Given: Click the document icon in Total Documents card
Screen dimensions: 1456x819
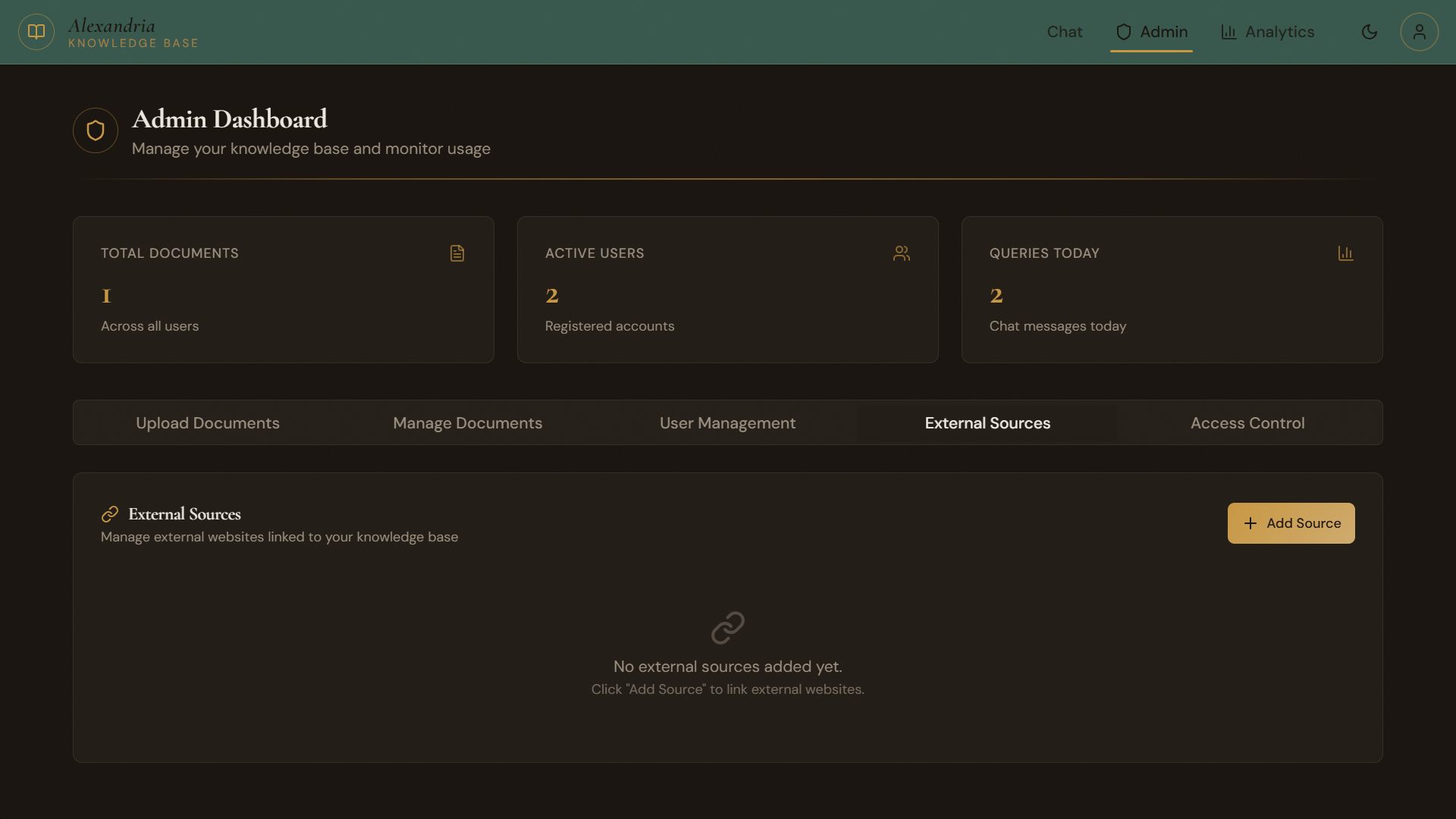Looking at the screenshot, I should point(457,253).
